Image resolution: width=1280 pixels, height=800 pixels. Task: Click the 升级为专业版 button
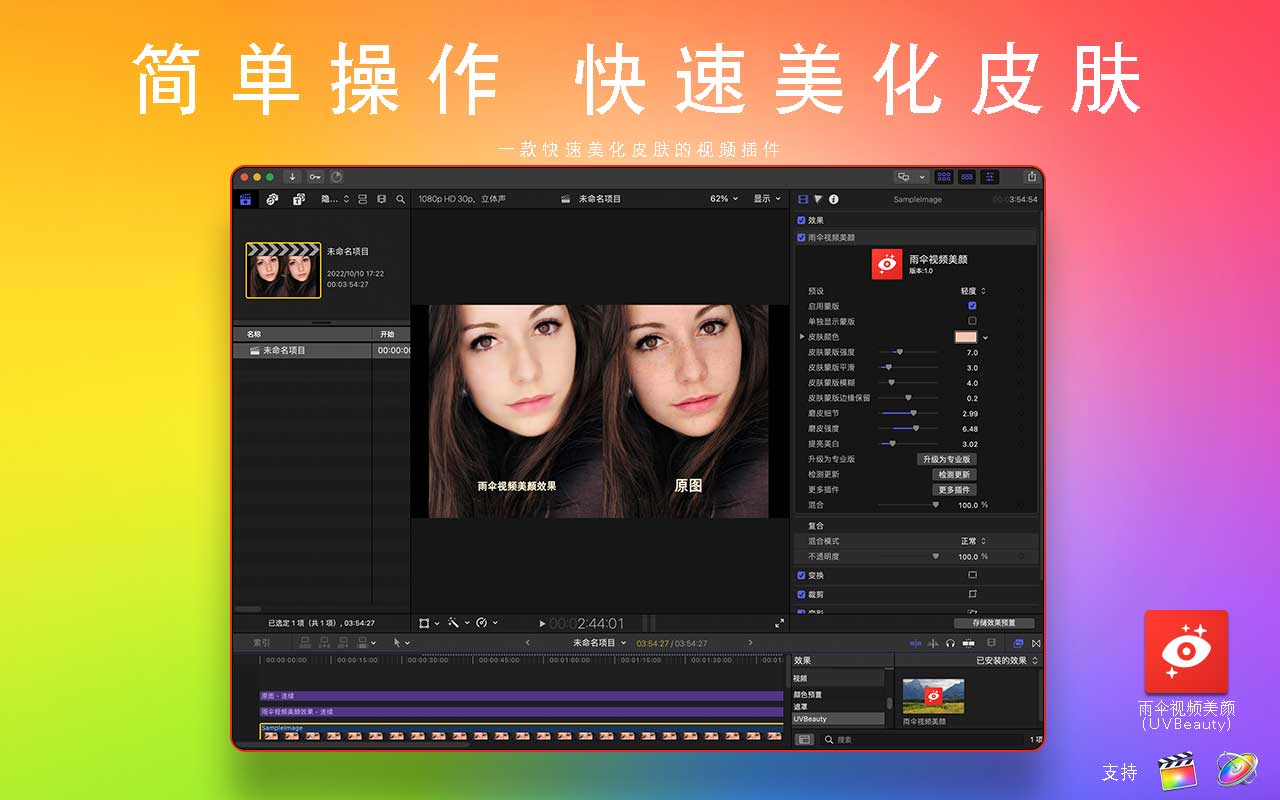[946, 459]
